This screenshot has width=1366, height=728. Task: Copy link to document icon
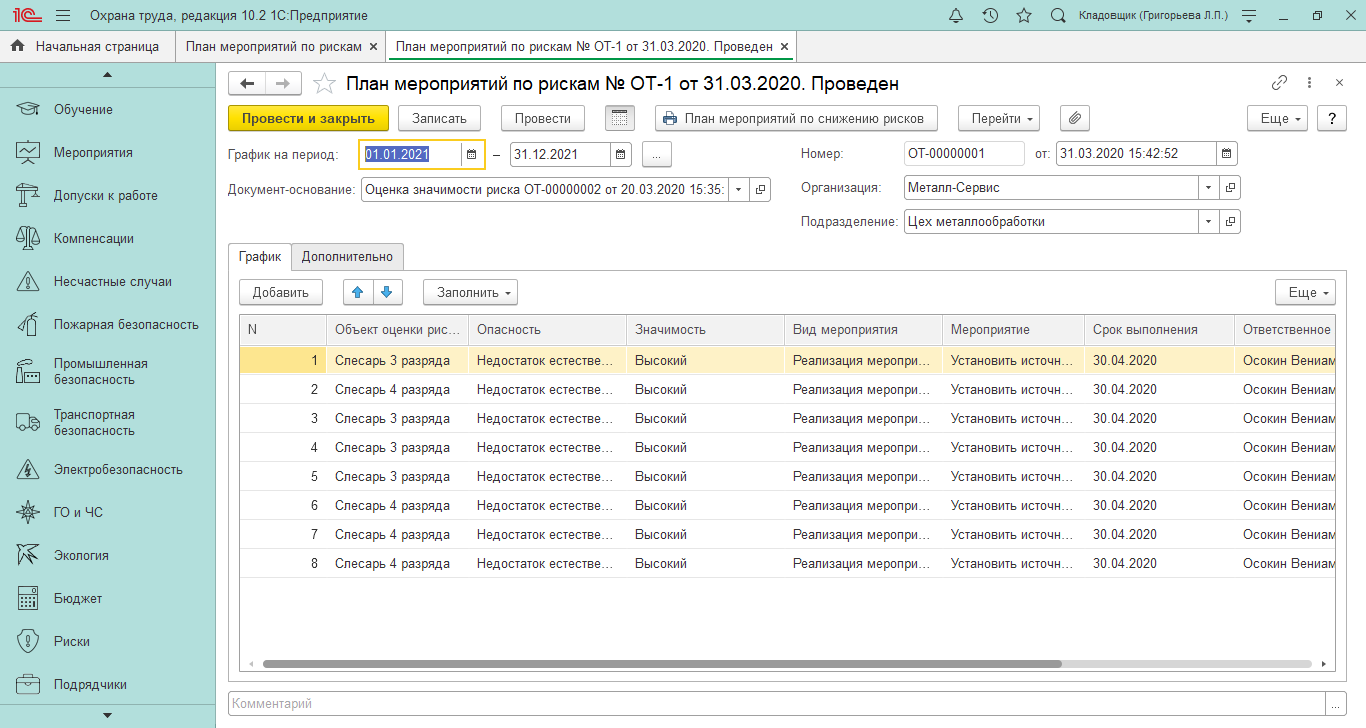[1279, 83]
